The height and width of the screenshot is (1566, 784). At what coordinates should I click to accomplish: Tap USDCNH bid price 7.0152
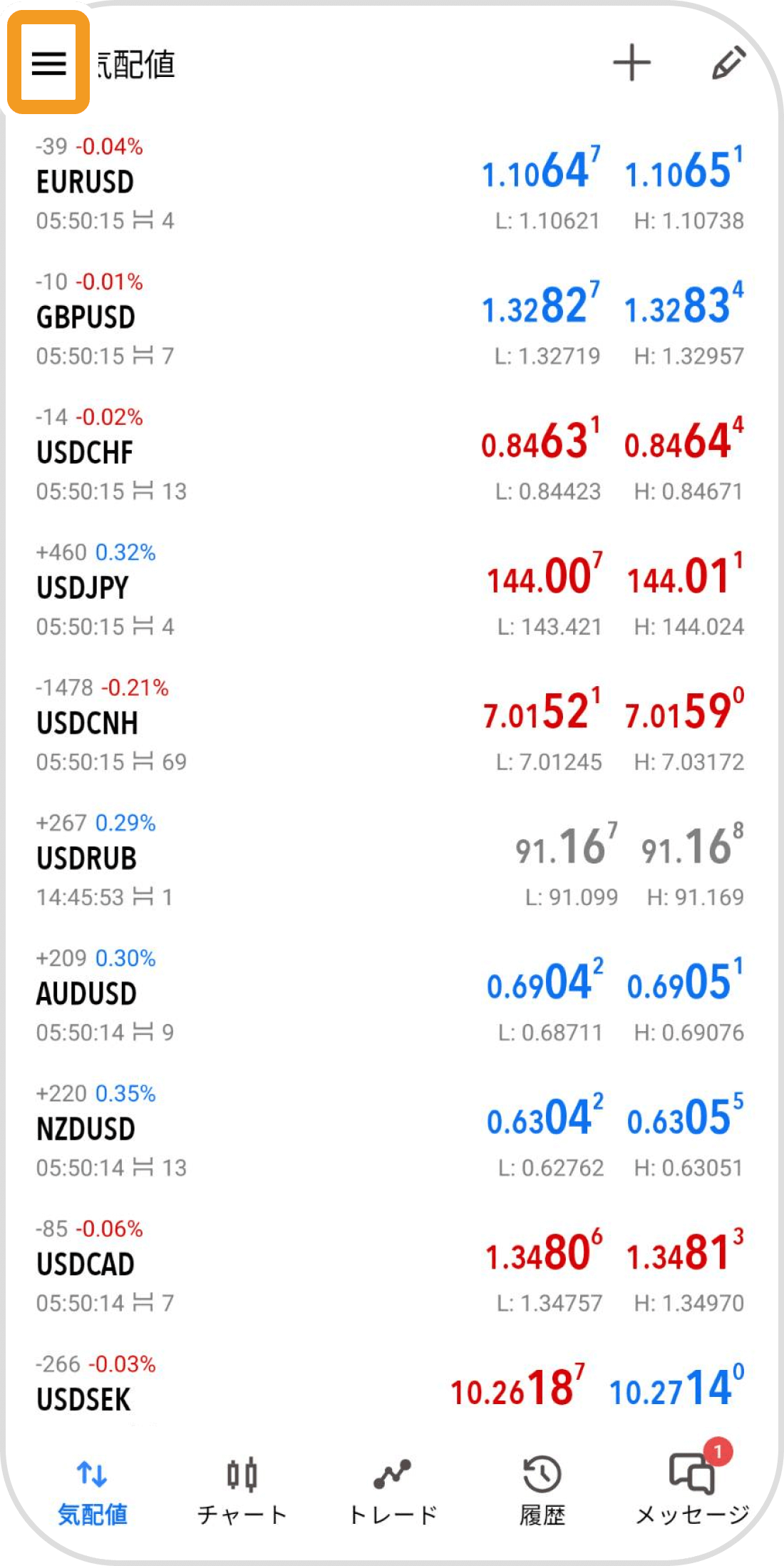[542, 711]
